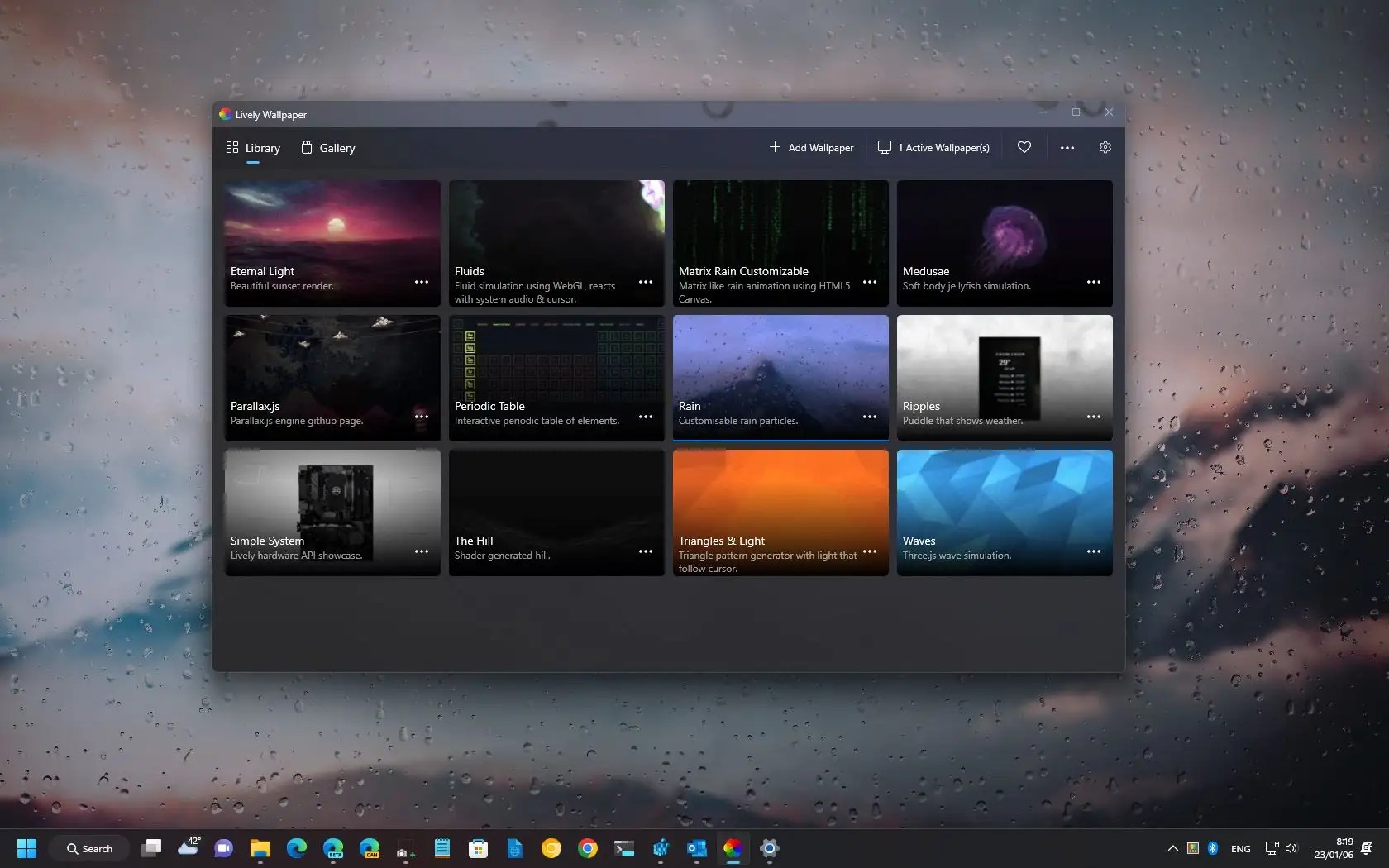Open options for the Medusae wallpaper
Screen dimensions: 1389x868
1093,282
